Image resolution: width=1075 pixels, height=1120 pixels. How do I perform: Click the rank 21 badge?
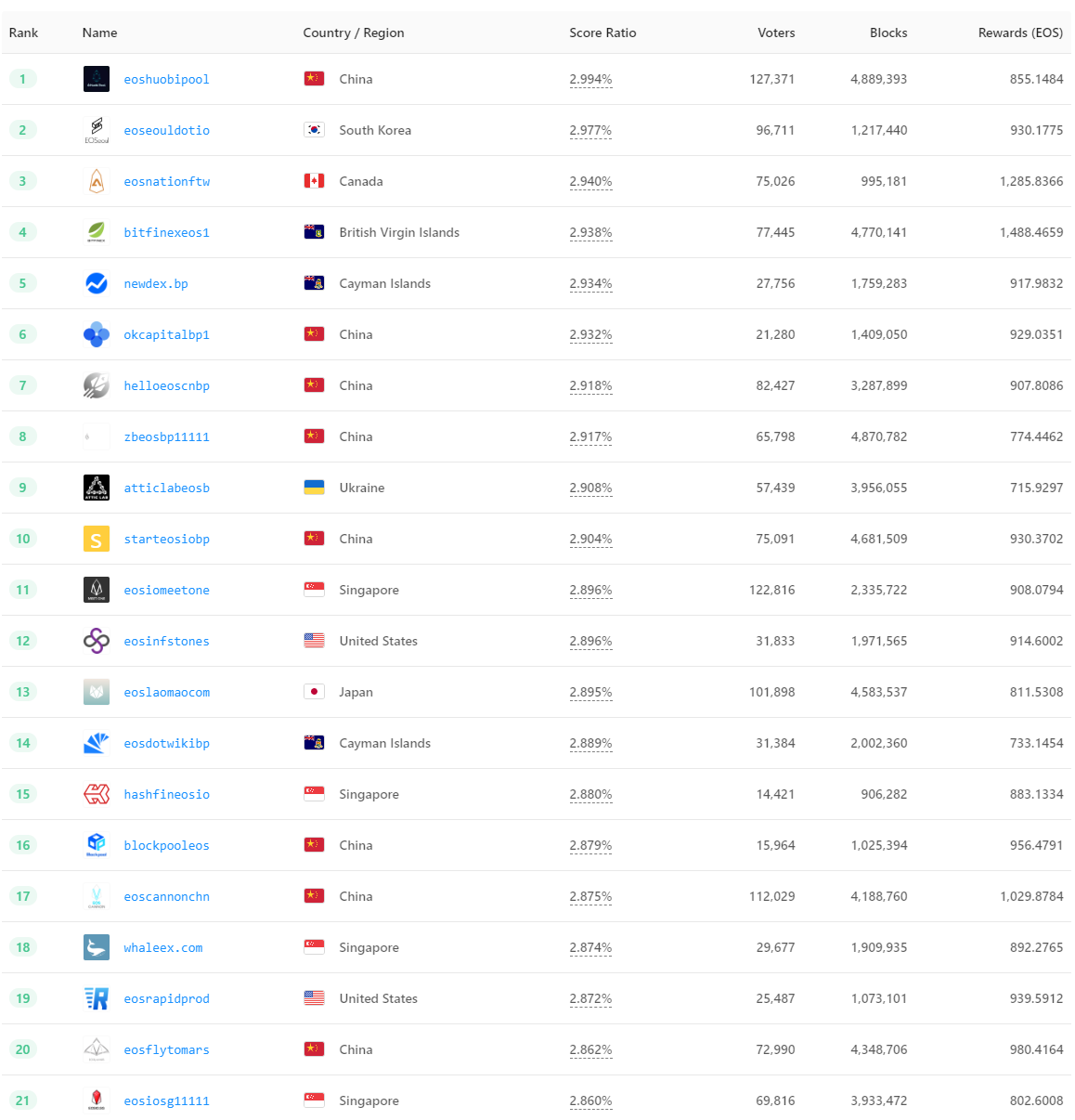pos(22,1100)
